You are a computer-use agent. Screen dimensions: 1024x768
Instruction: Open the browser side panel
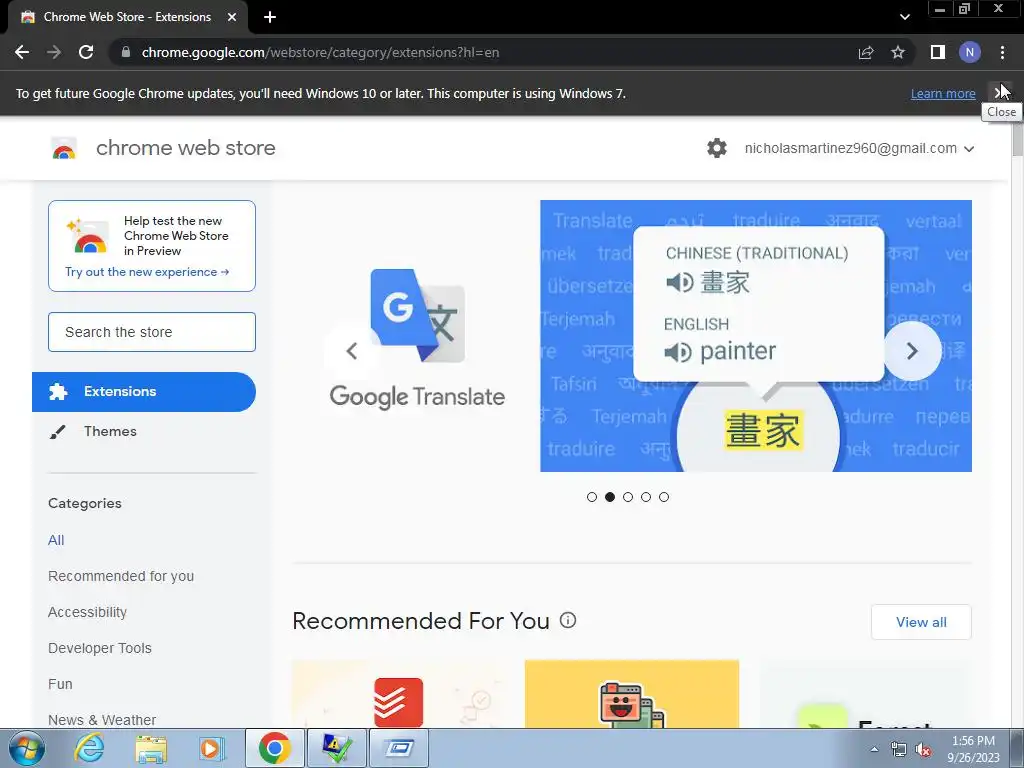[938, 52]
